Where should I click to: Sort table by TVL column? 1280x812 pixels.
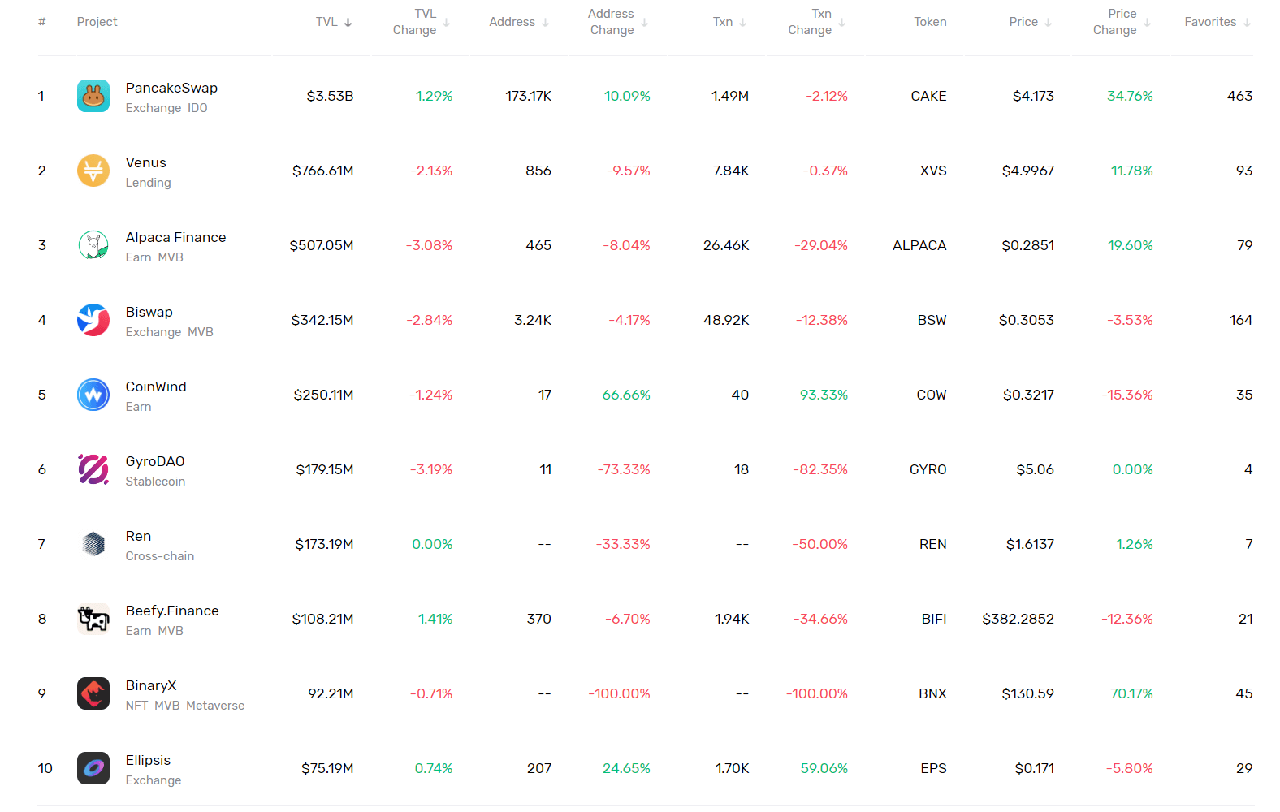(334, 22)
